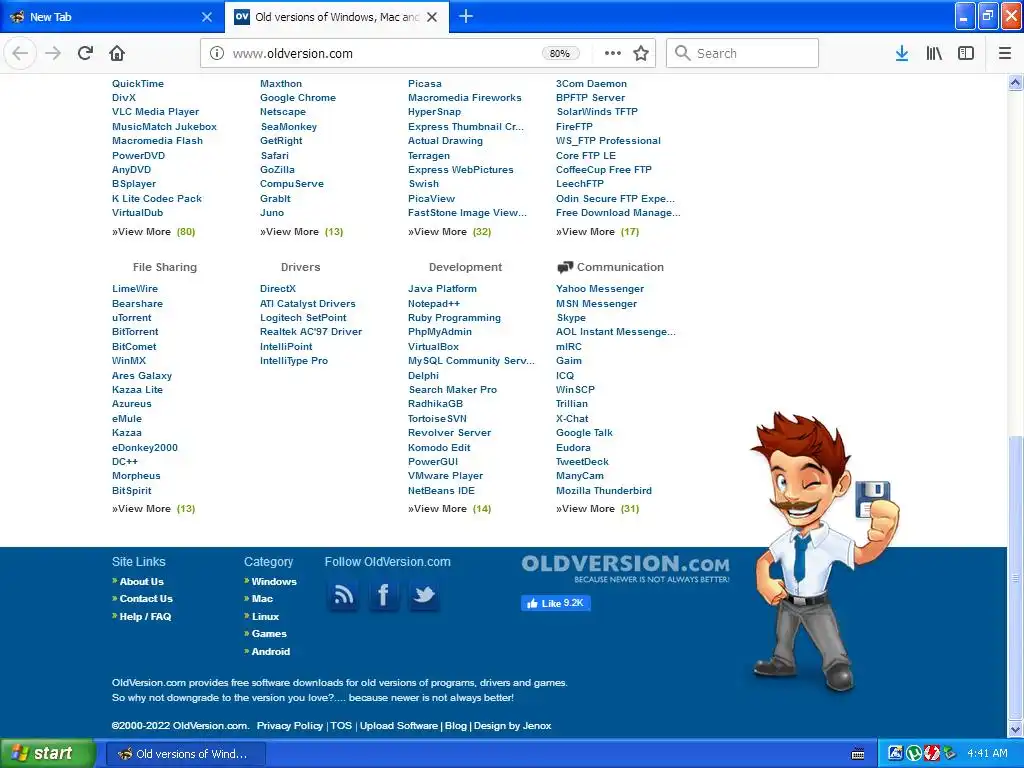Open the Blog footer link
Viewport: 1024px width, 768px height.
[456, 726]
